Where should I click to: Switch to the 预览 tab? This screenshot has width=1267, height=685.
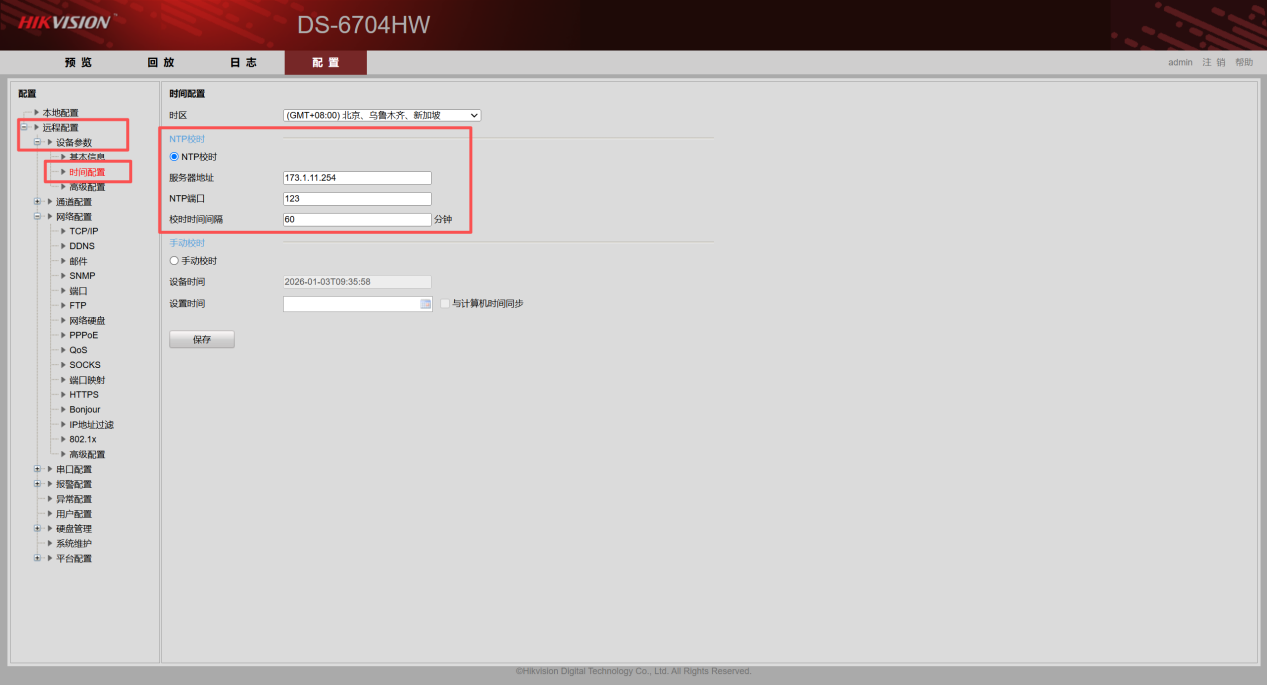pyautogui.click(x=78, y=63)
